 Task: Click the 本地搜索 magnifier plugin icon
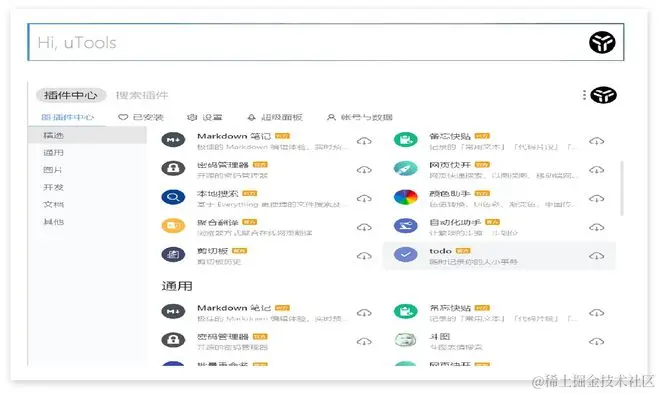click(173, 197)
